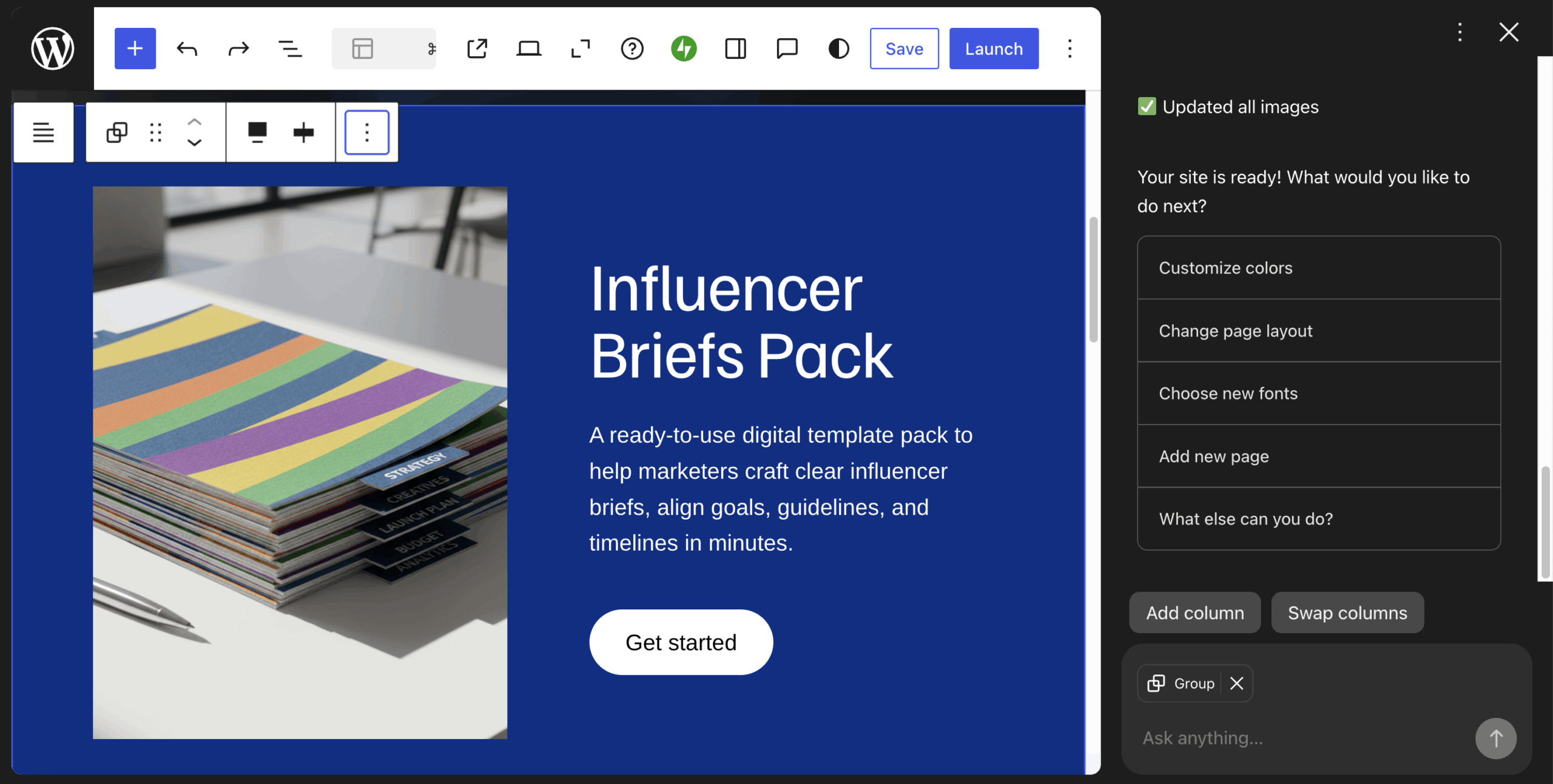Toggle the Settings sidebar panel
Screen dimensions: 1553x784
pos(735,49)
